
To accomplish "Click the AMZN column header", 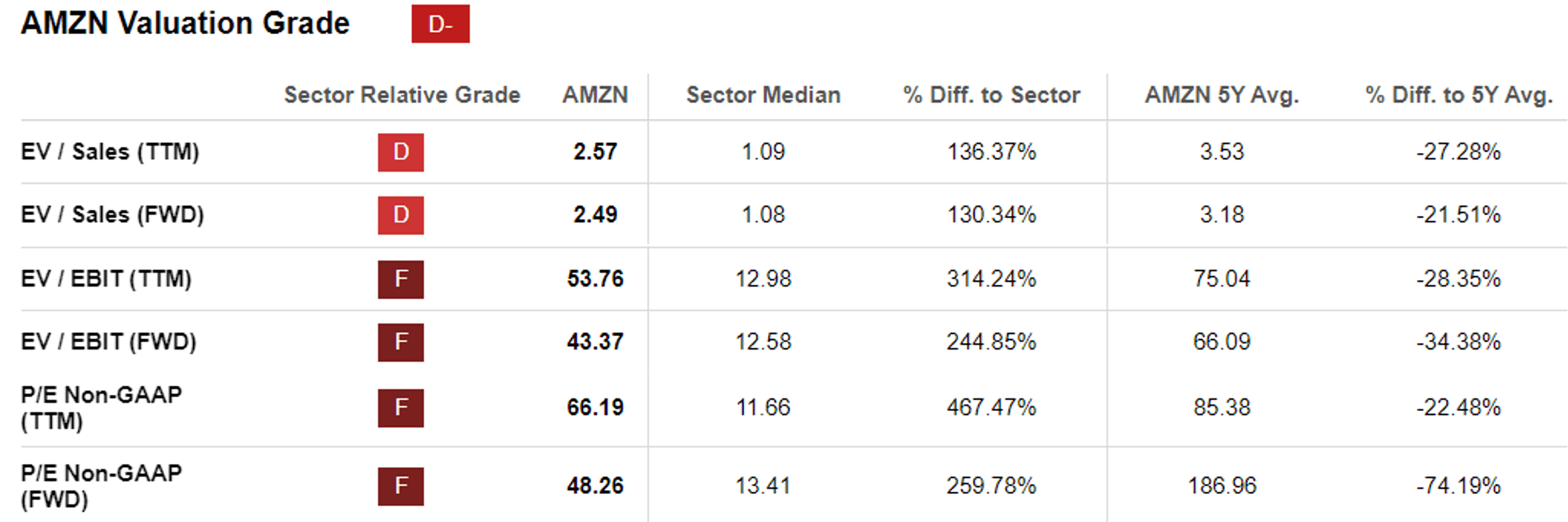I will coord(595,95).
